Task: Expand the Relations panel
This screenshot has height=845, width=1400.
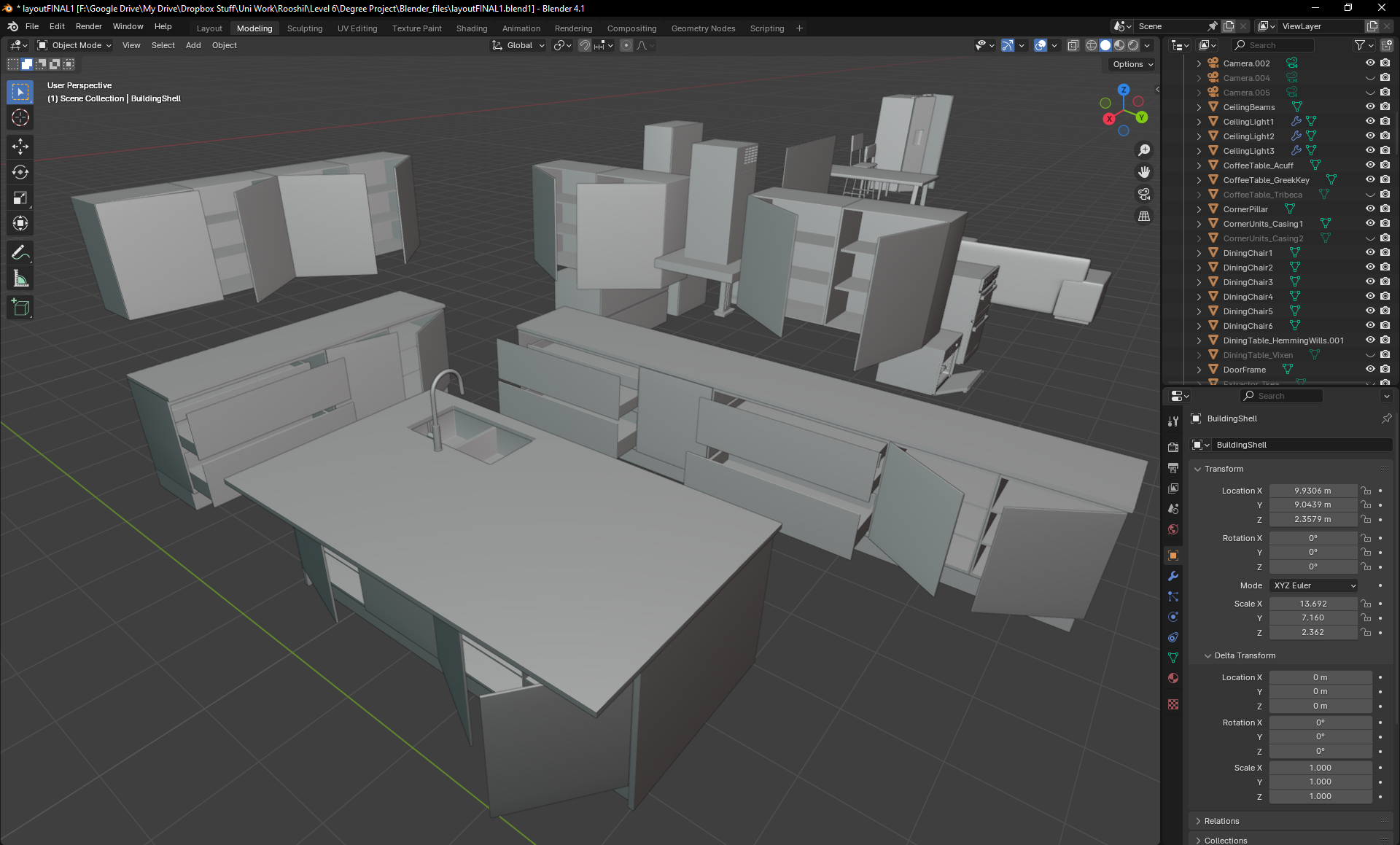Action: click(x=1221, y=821)
